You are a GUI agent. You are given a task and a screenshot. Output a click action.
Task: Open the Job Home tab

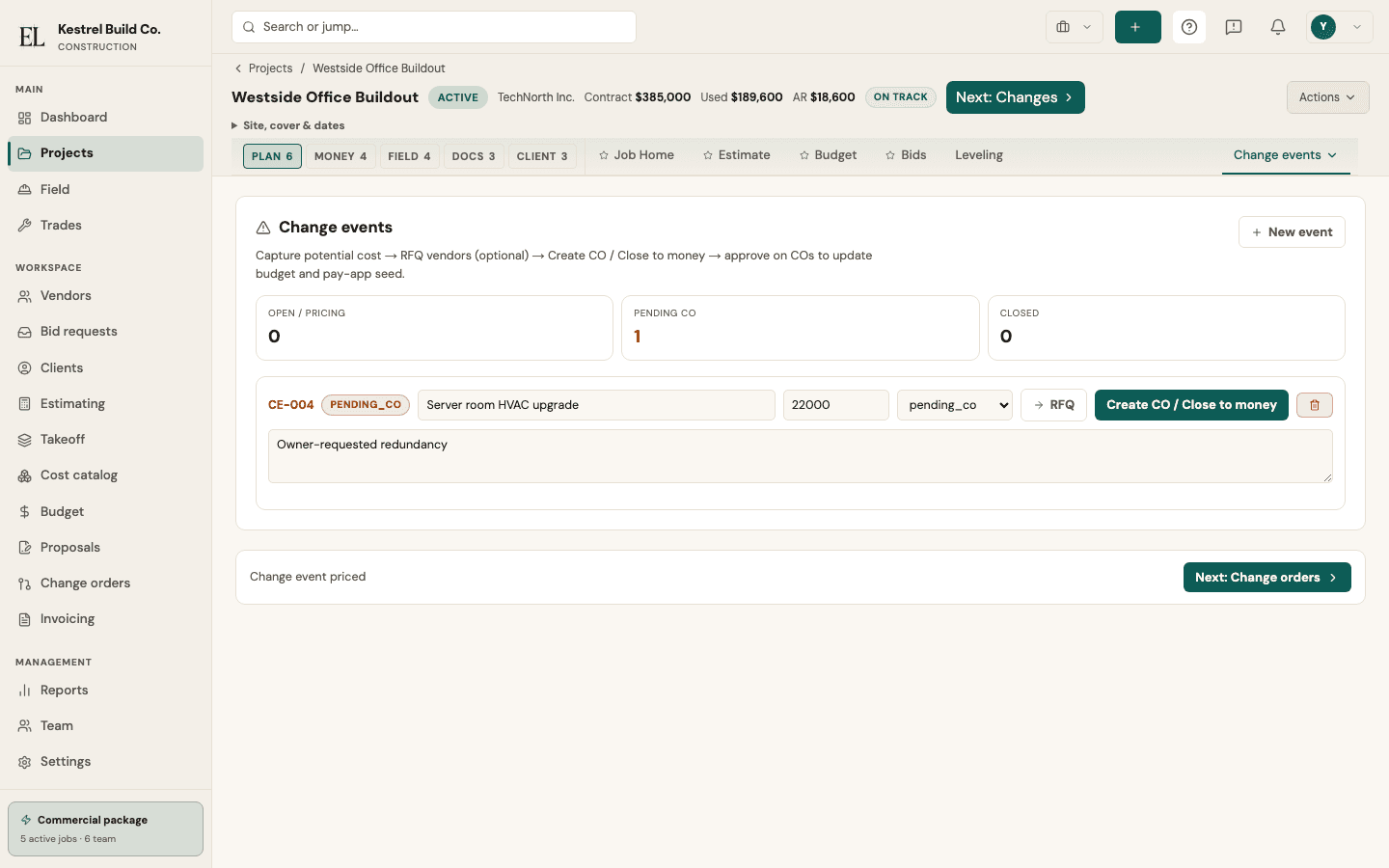[637, 155]
